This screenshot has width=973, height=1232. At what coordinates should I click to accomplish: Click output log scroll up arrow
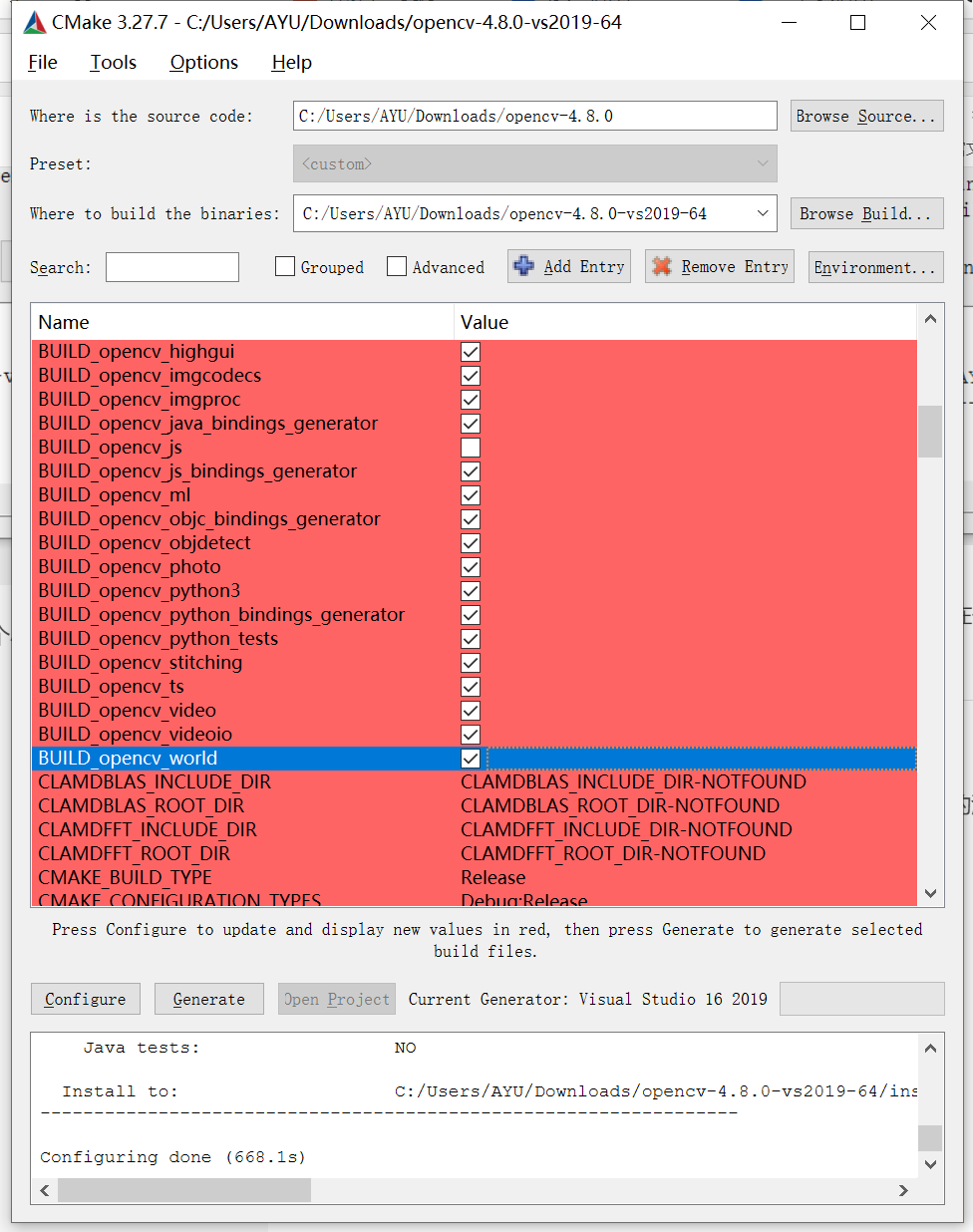[x=930, y=1048]
